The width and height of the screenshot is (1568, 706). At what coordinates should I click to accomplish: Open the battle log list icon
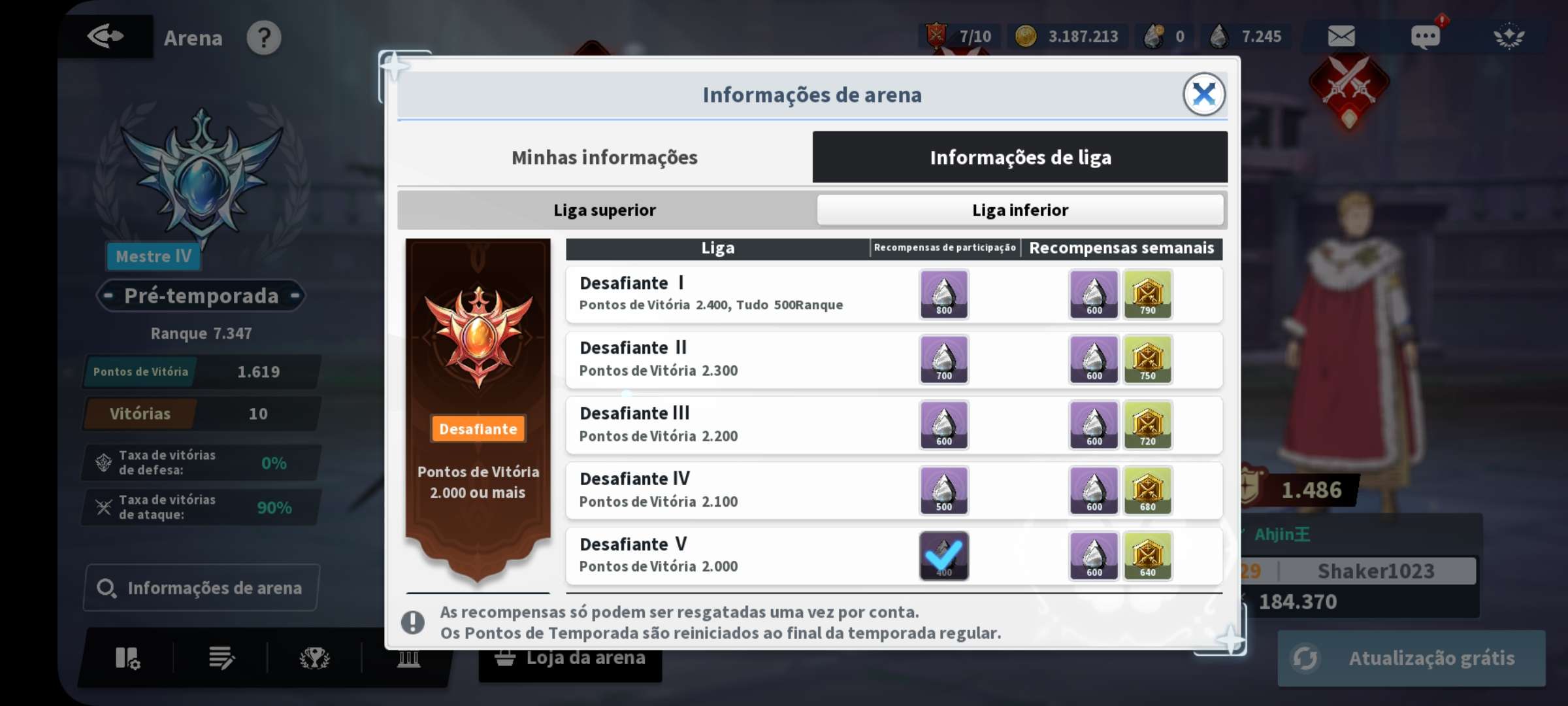(221, 658)
